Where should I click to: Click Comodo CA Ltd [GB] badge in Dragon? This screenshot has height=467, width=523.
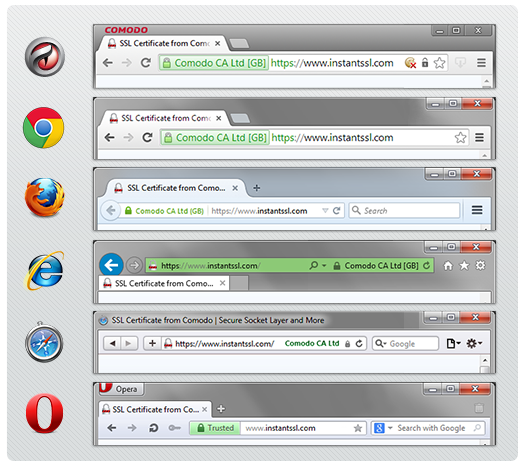(x=214, y=63)
